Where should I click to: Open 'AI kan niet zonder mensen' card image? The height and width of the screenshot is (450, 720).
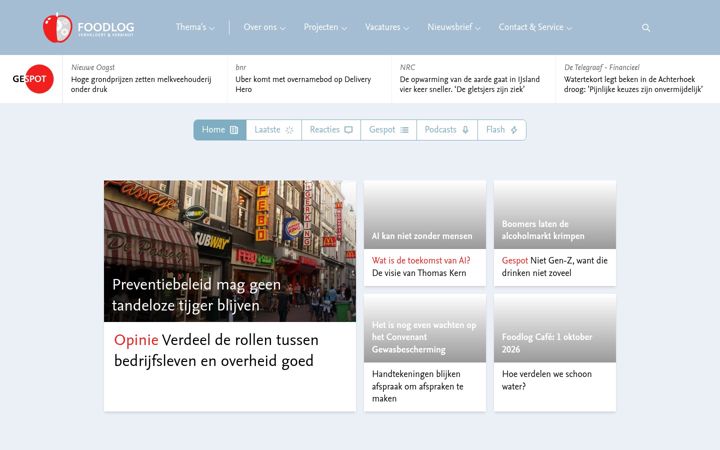click(425, 214)
